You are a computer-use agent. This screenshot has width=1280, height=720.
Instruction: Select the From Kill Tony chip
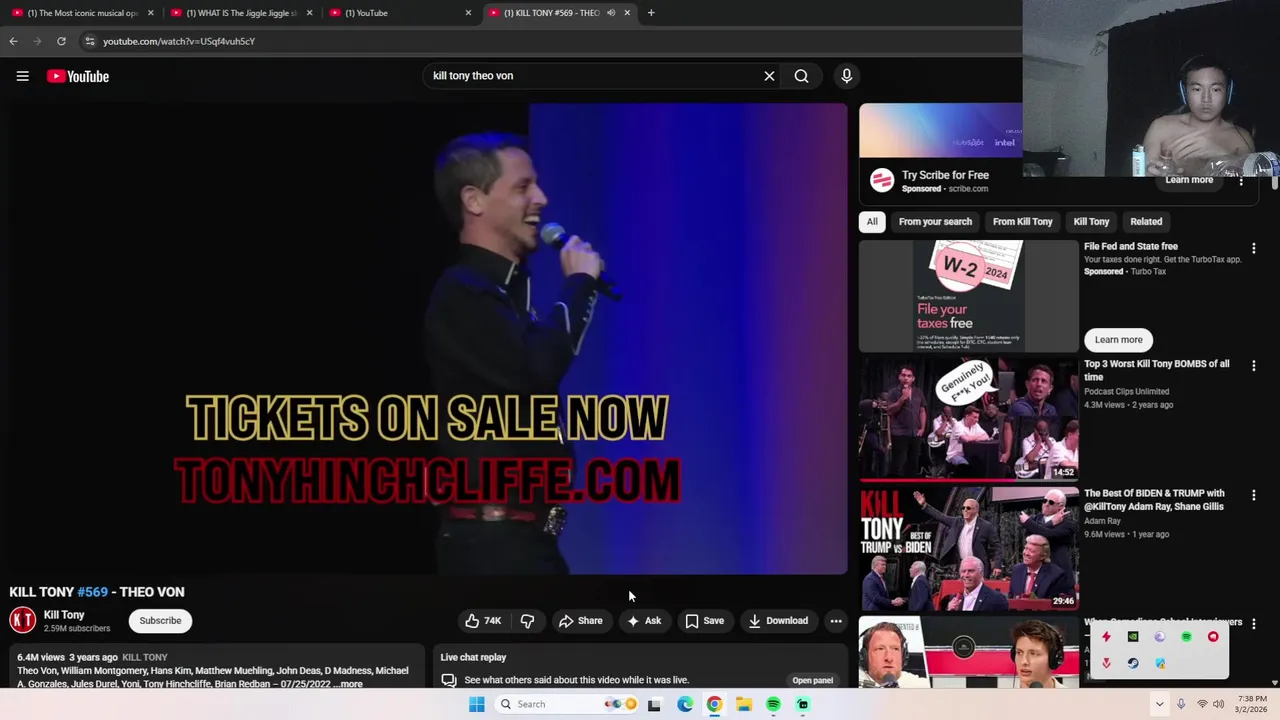(x=1022, y=222)
